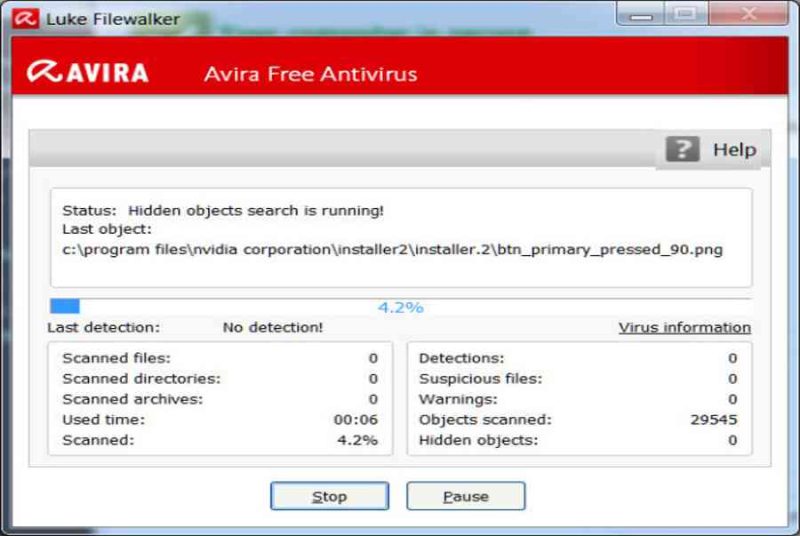Pause the scan
Image resolution: width=800 pixels, height=536 pixels.
[x=466, y=496]
